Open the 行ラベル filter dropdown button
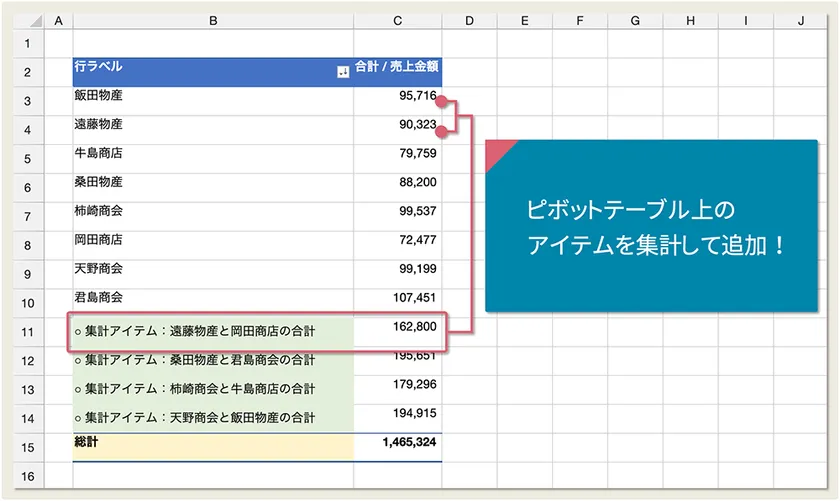The image size is (840, 501). pos(344,71)
